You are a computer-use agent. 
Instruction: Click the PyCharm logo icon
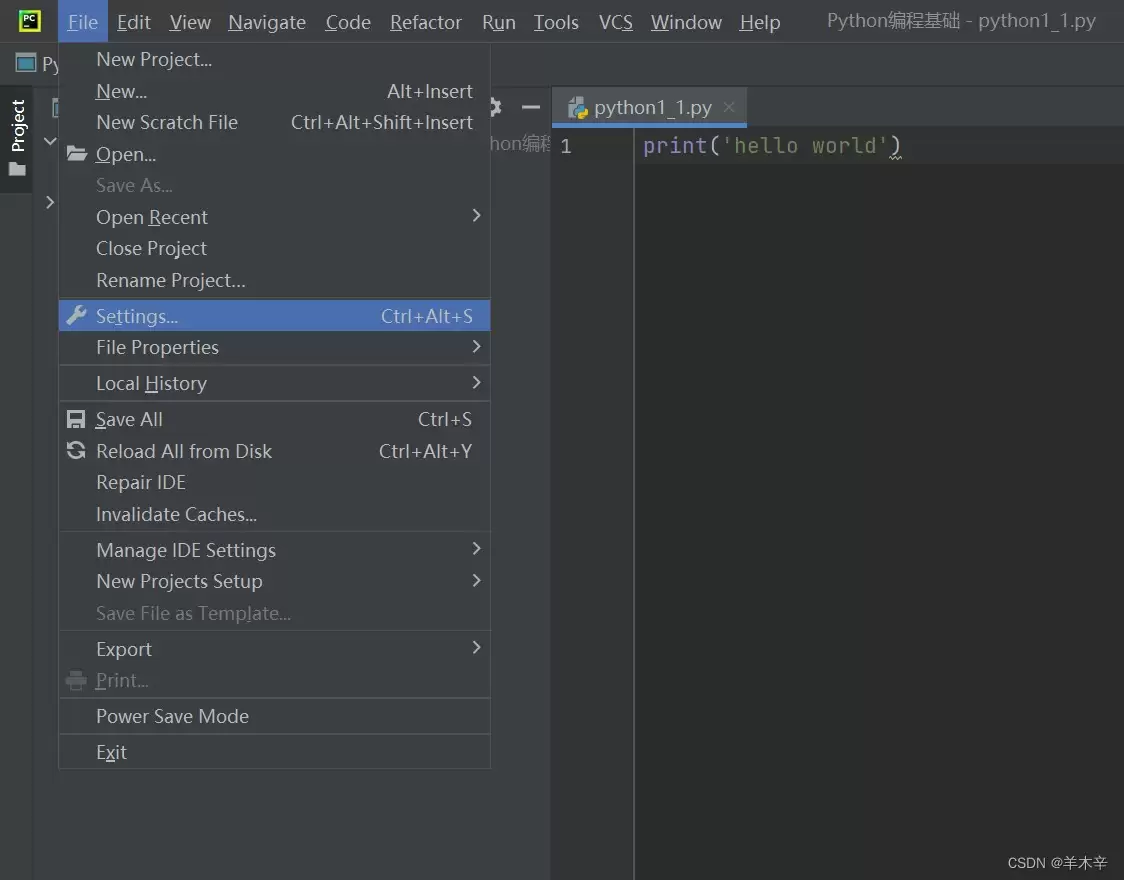point(29,21)
